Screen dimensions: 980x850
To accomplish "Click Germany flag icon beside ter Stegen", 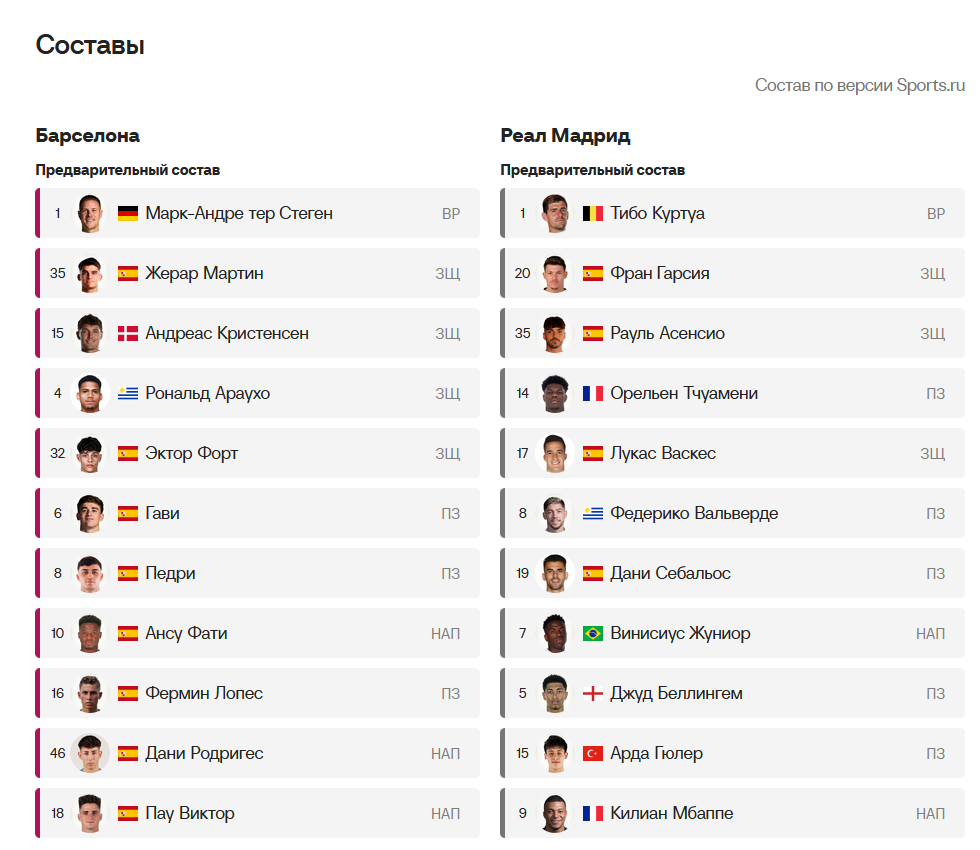I will tap(127, 213).
